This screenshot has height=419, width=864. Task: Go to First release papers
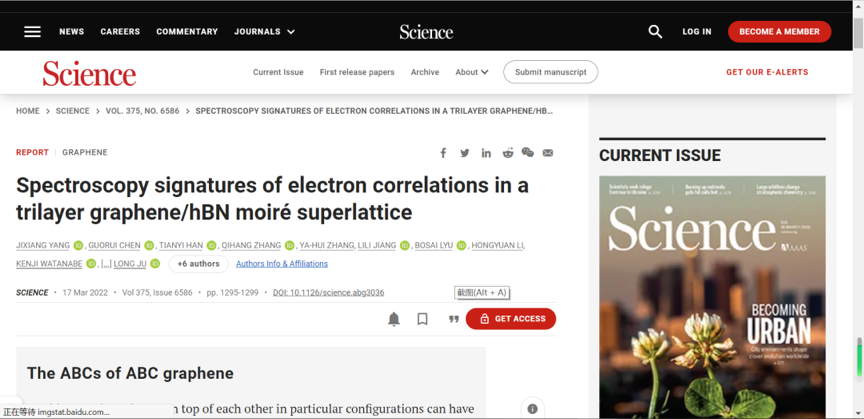point(357,72)
